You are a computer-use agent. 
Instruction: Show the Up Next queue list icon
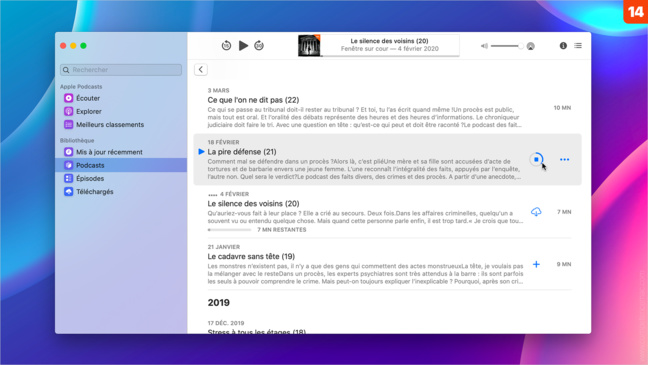point(578,45)
